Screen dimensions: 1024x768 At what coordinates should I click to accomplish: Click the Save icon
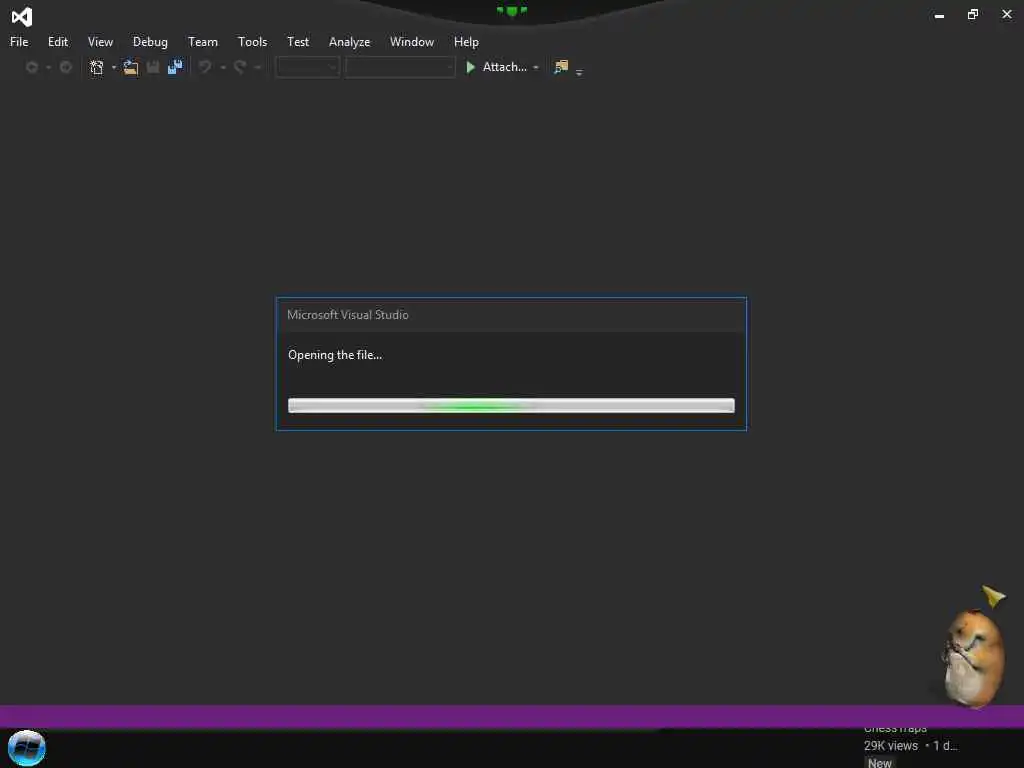[153, 67]
